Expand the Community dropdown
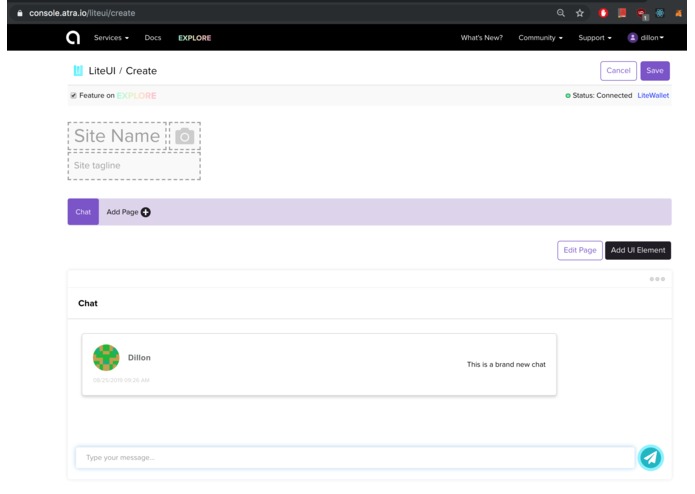The width and height of the screenshot is (695, 494). pyautogui.click(x=541, y=38)
